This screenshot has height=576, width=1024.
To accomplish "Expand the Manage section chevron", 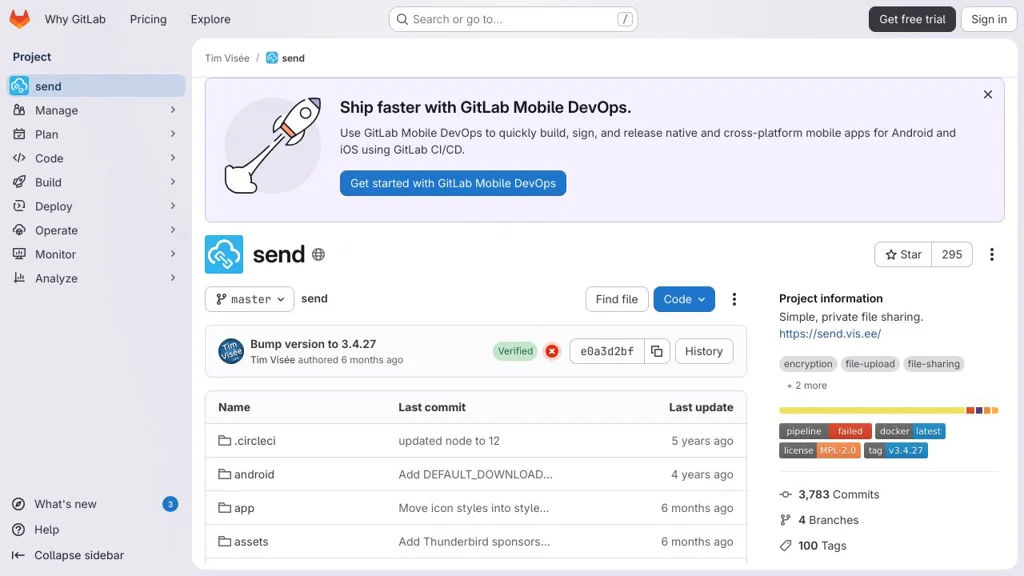I will click(172, 110).
